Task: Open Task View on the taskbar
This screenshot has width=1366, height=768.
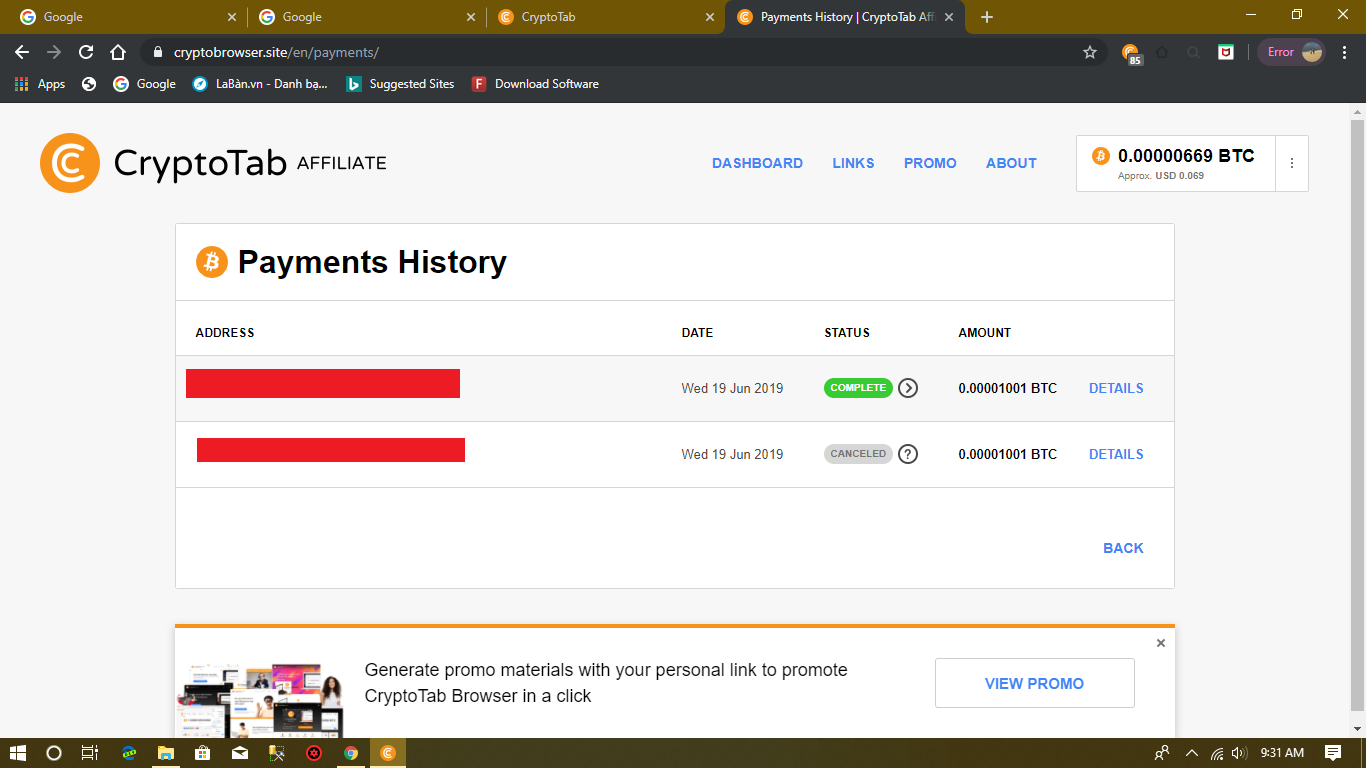Action: click(89, 753)
